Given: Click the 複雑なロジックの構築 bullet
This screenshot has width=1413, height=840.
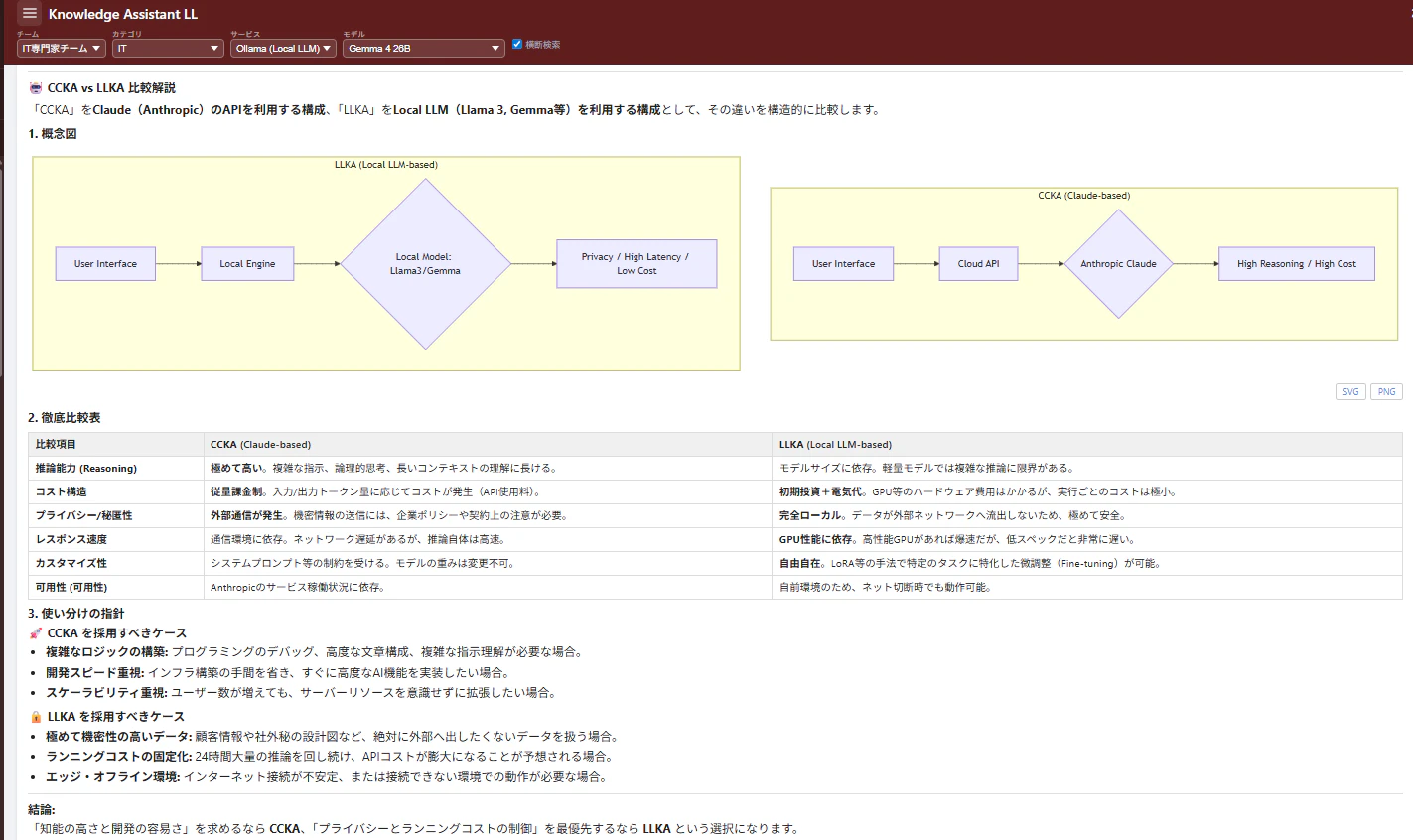Looking at the screenshot, I should [314, 652].
